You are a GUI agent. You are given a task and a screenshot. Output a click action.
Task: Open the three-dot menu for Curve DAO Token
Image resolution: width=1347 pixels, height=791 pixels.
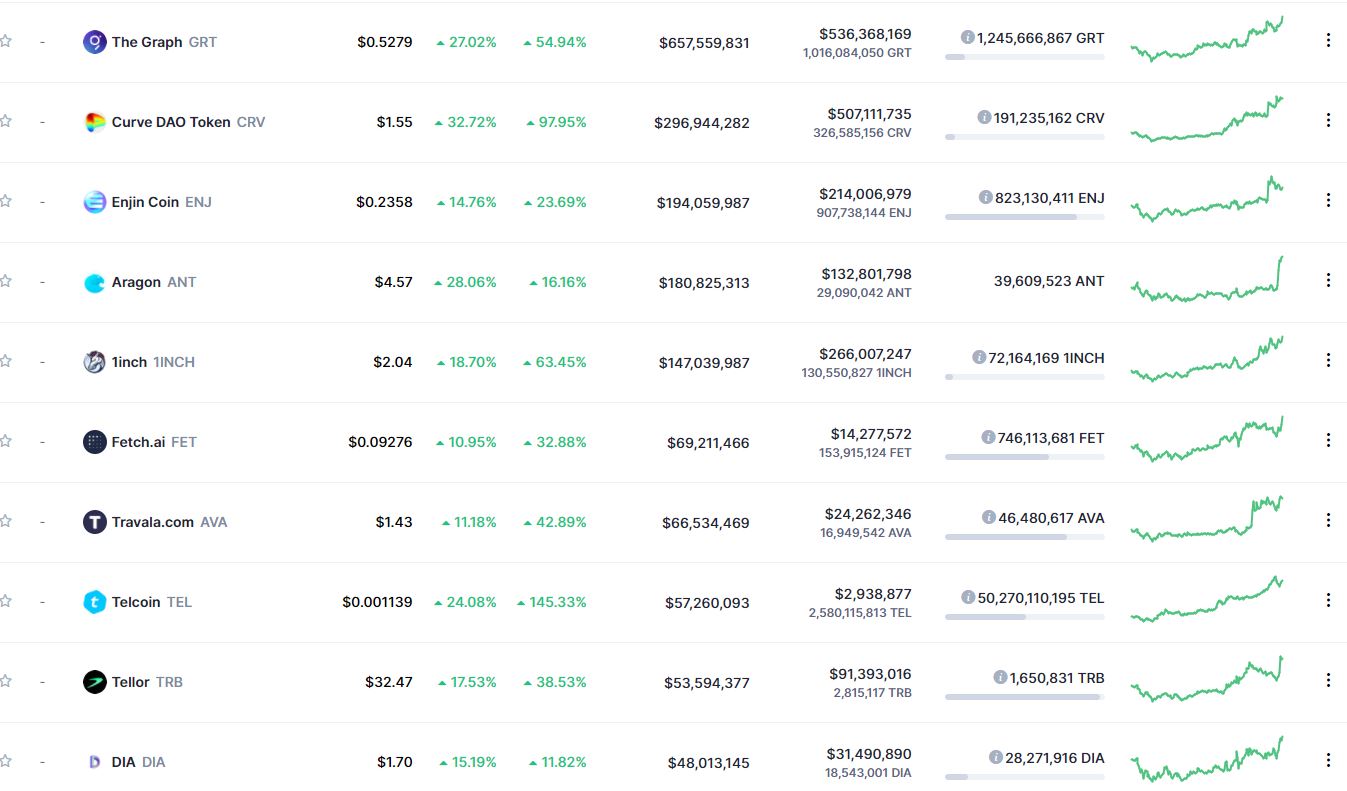click(x=1328, y=120)
